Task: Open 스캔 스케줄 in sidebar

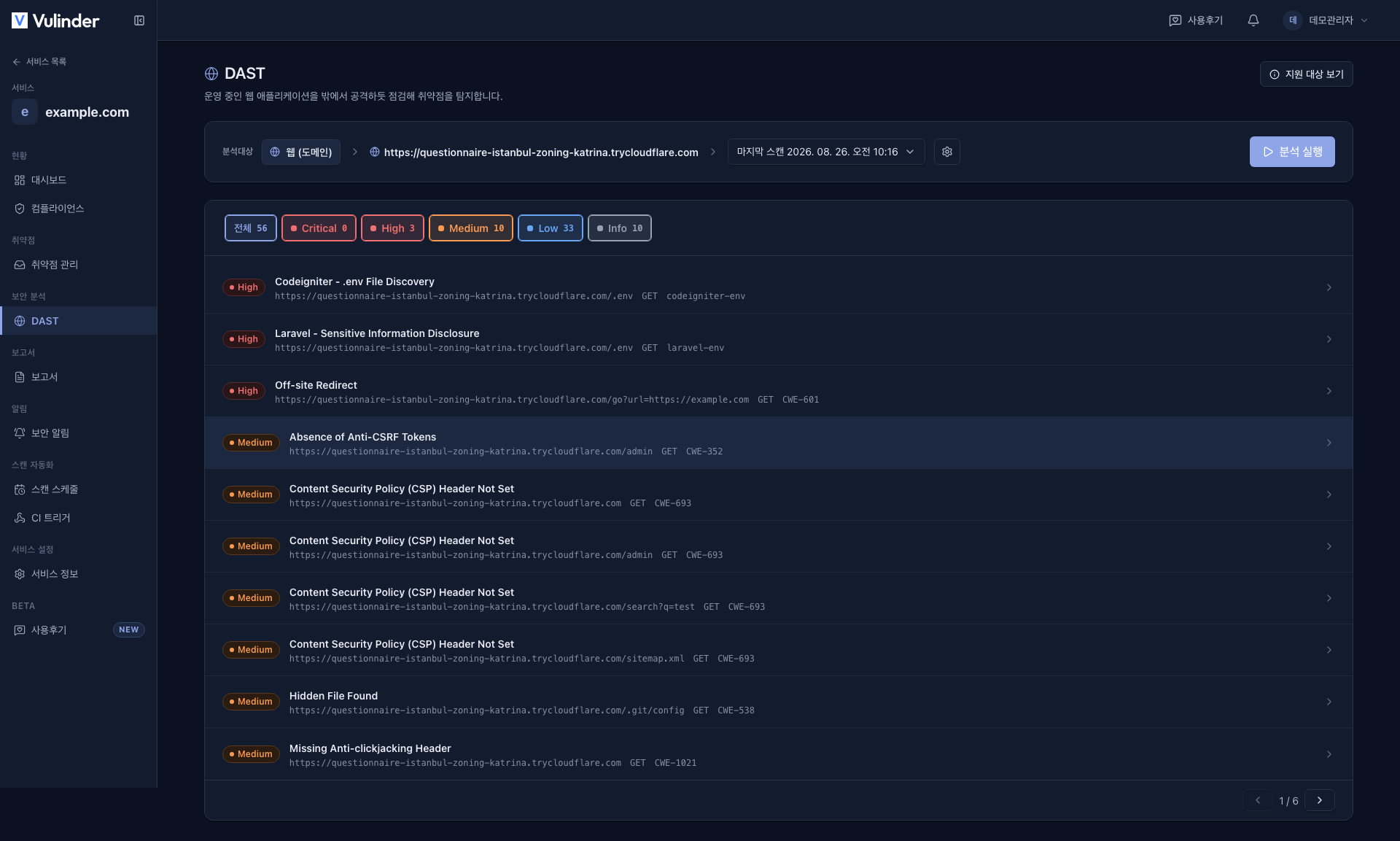Action: coord(79,489)
